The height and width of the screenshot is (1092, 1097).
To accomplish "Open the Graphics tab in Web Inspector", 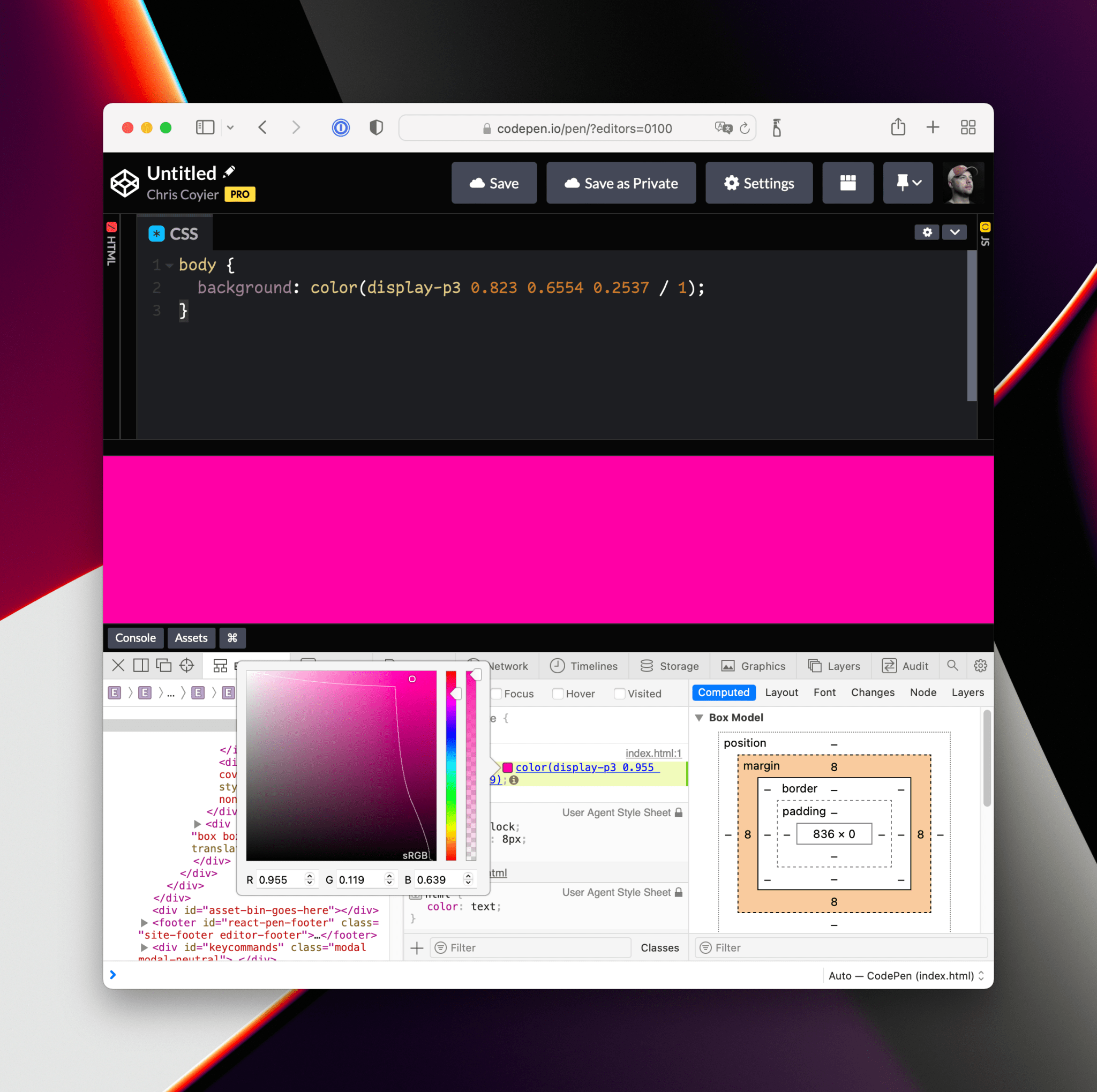I will 754,666.
